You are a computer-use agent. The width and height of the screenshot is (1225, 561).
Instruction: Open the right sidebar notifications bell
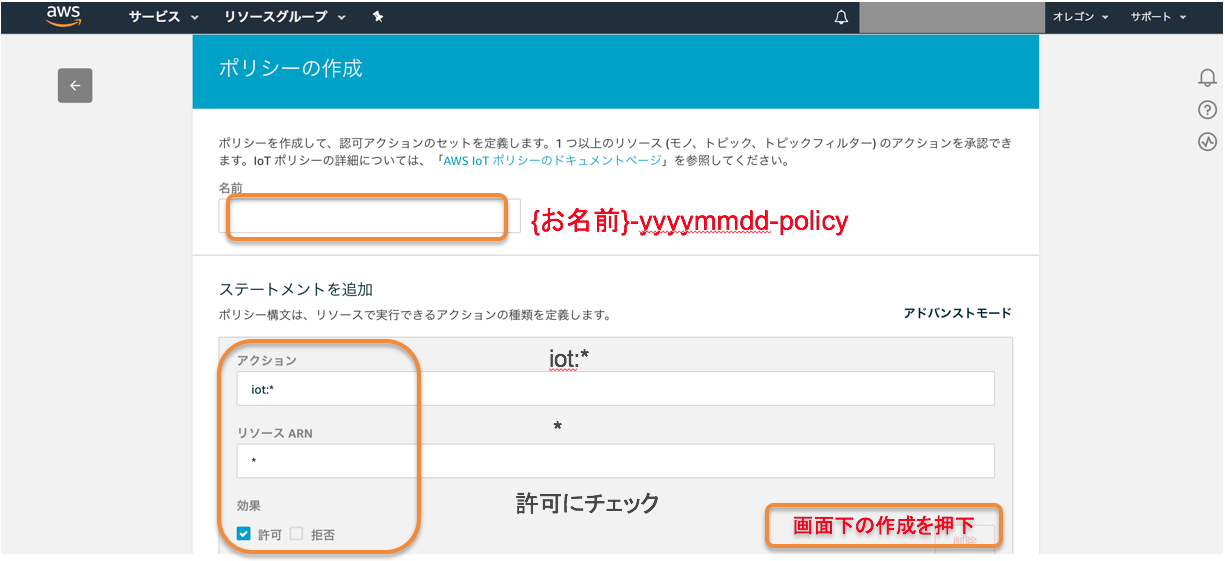click(x=1207, y=78)
